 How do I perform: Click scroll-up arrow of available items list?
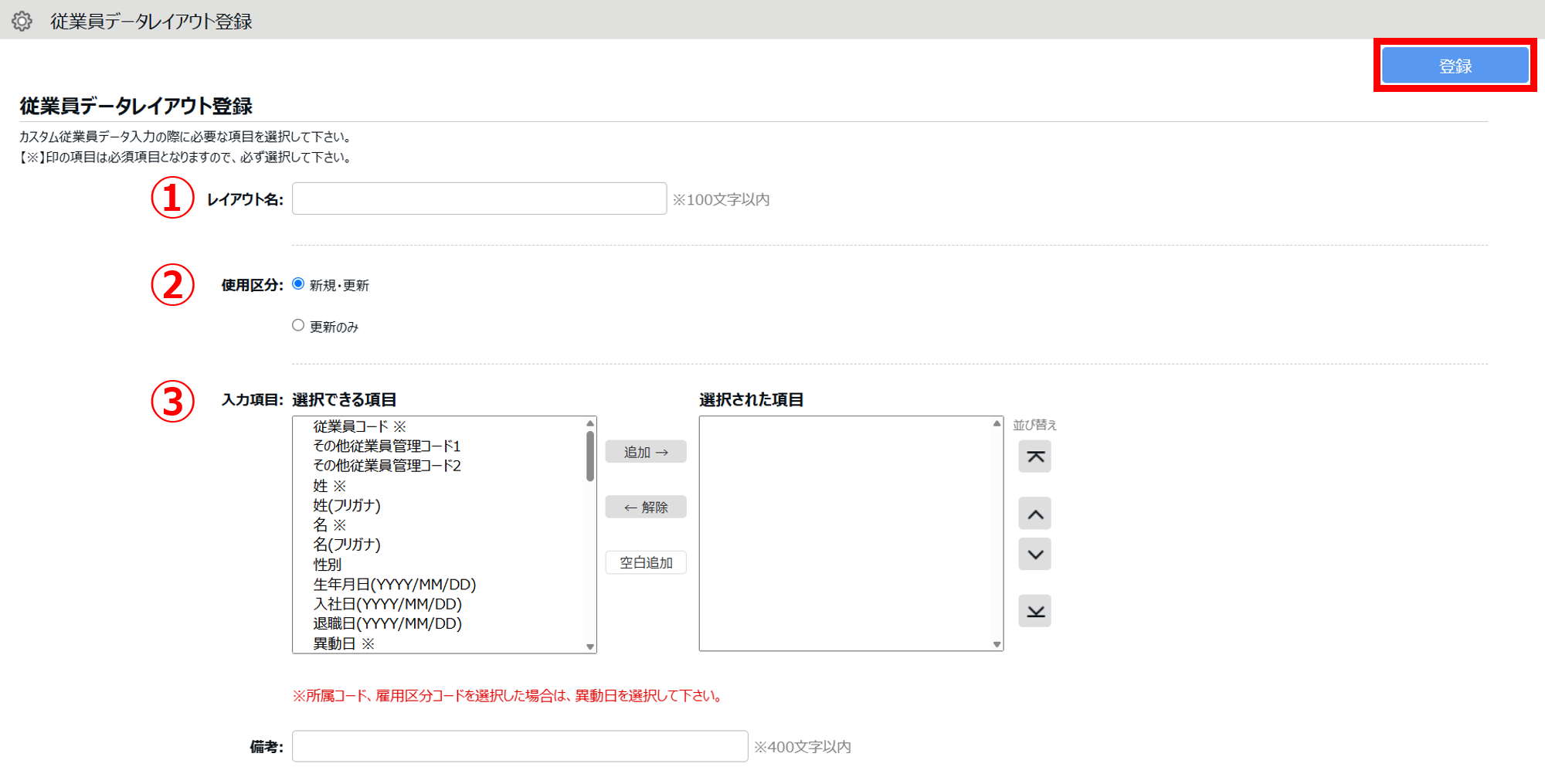590,423
